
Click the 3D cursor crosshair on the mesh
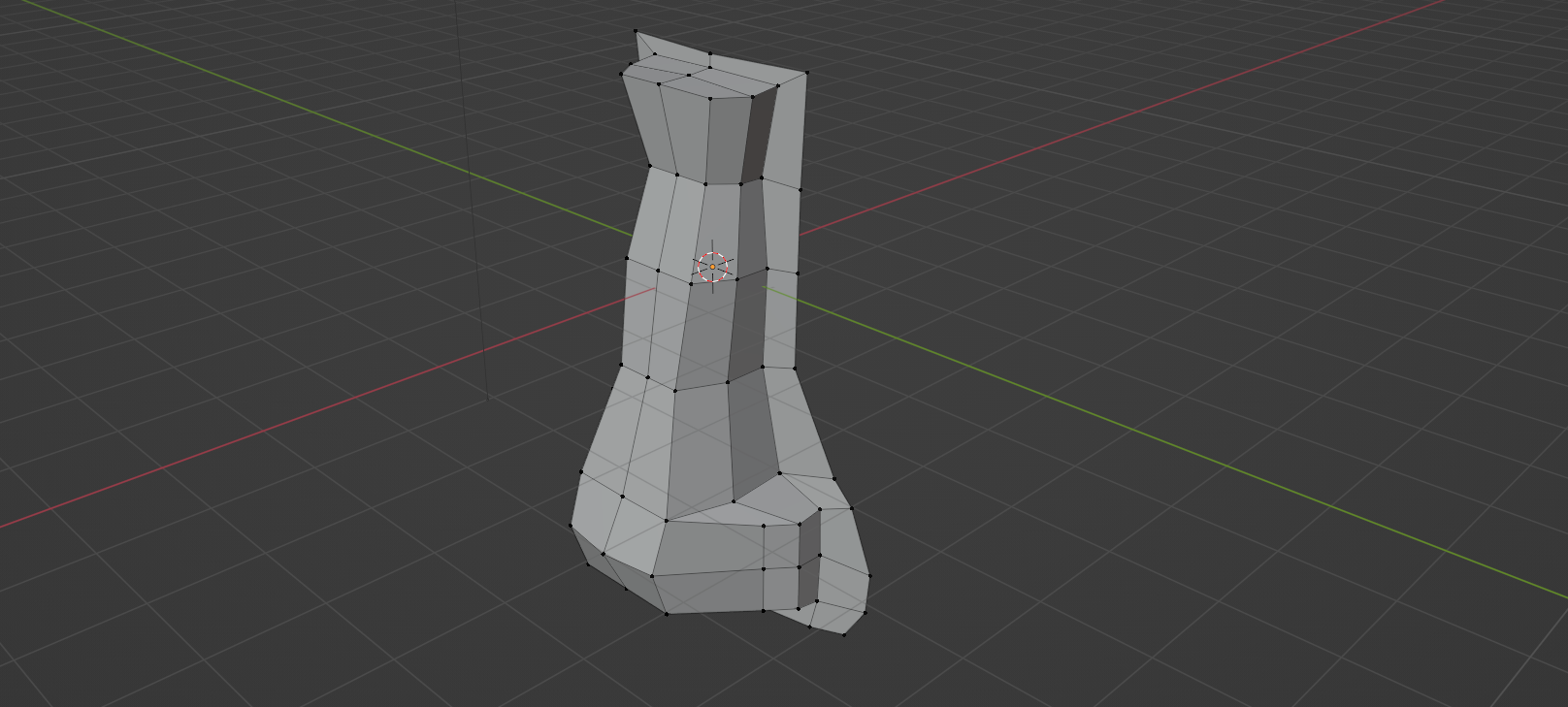click(x=712, y=266)
